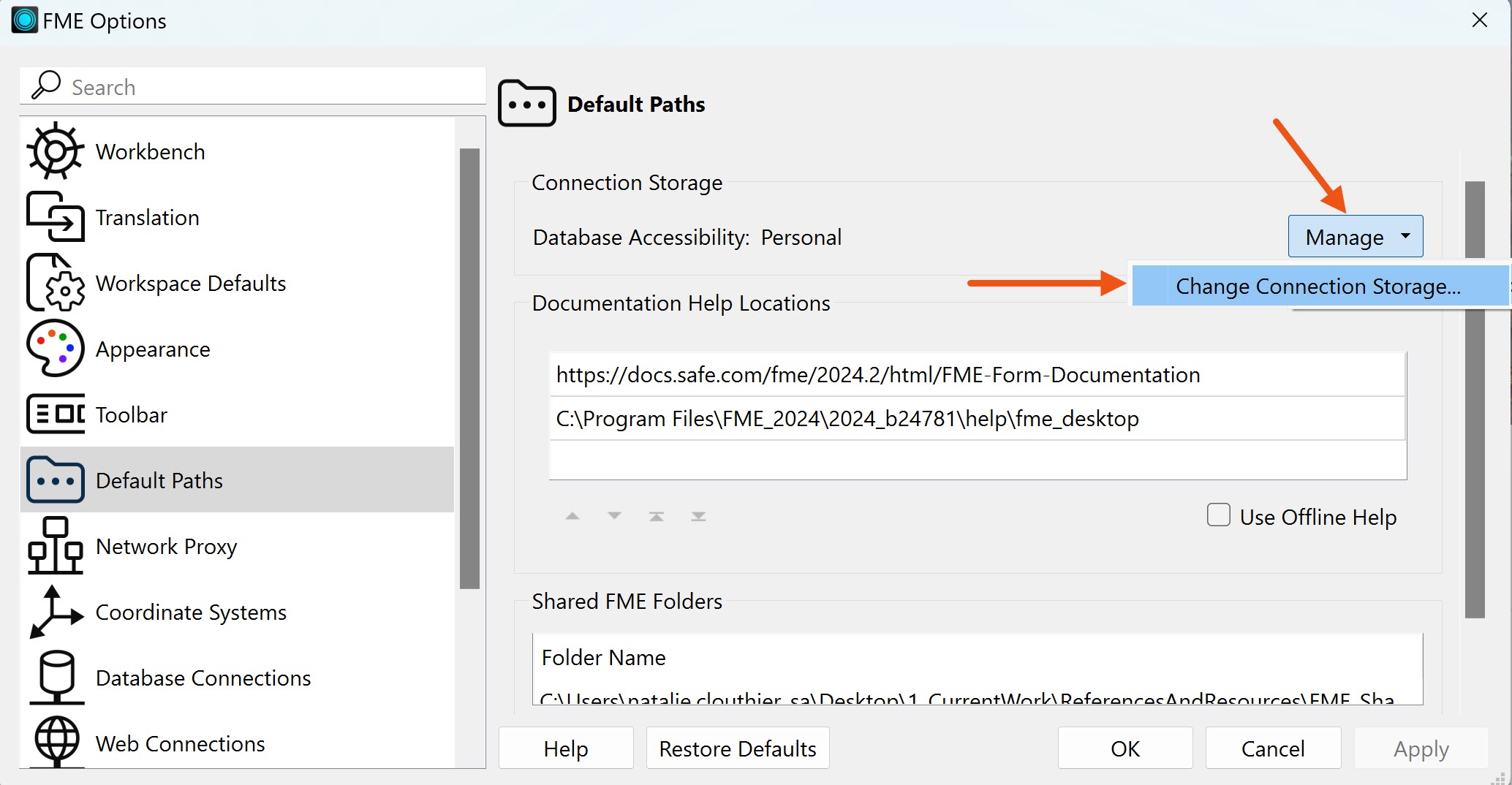Click the sidebar category list scrollbar

tap(469, 368)
